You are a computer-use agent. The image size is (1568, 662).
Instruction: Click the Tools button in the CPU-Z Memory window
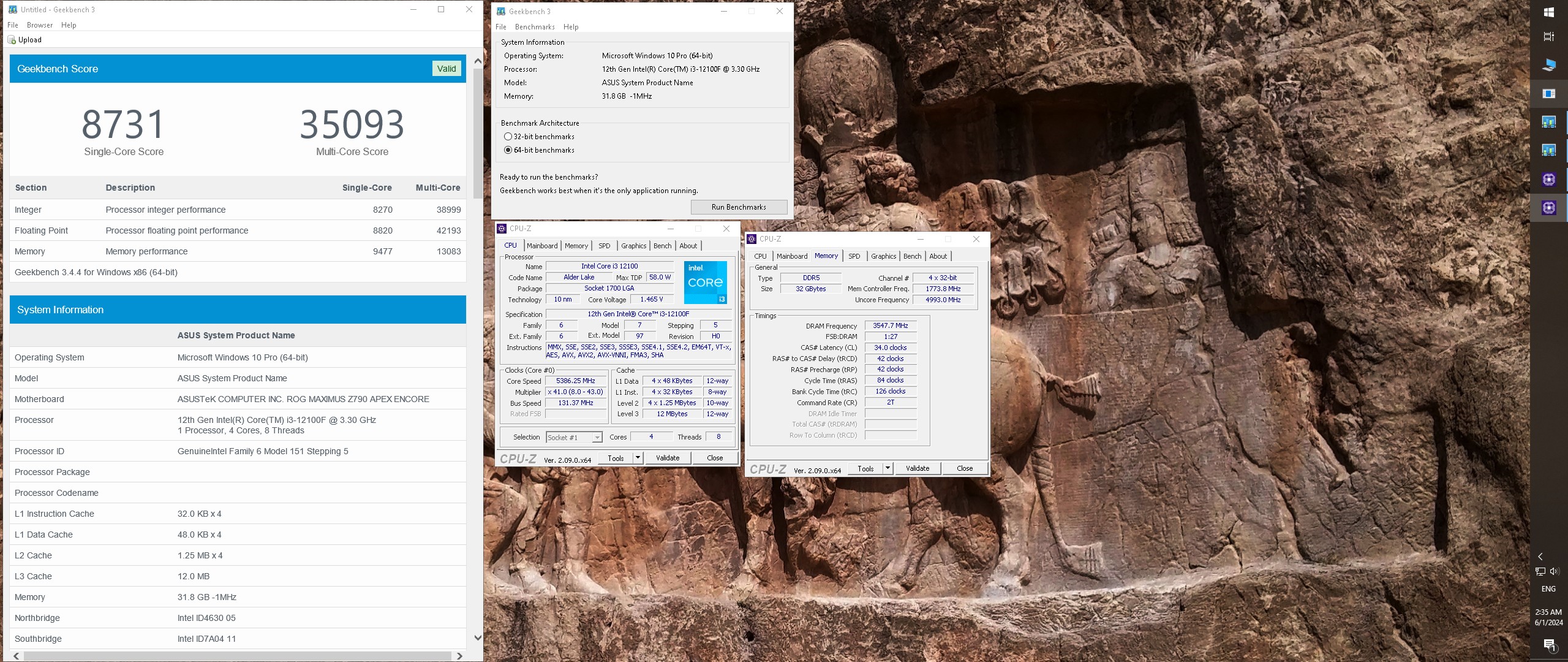click(x=865, y=468)
